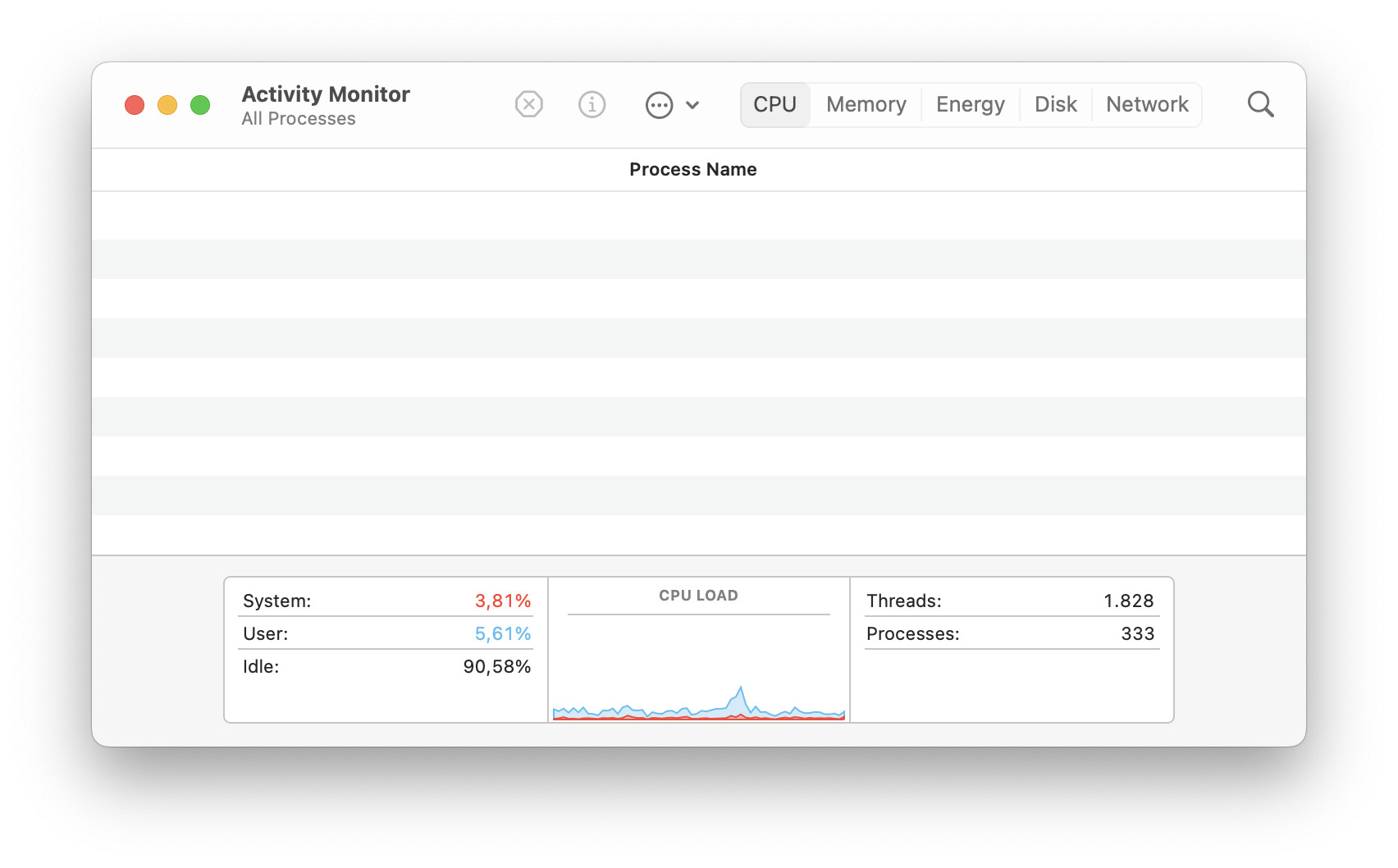Viewport: 1398px width, 868px height.
Task: Click the Idle: label
Action: coord(261,666)
